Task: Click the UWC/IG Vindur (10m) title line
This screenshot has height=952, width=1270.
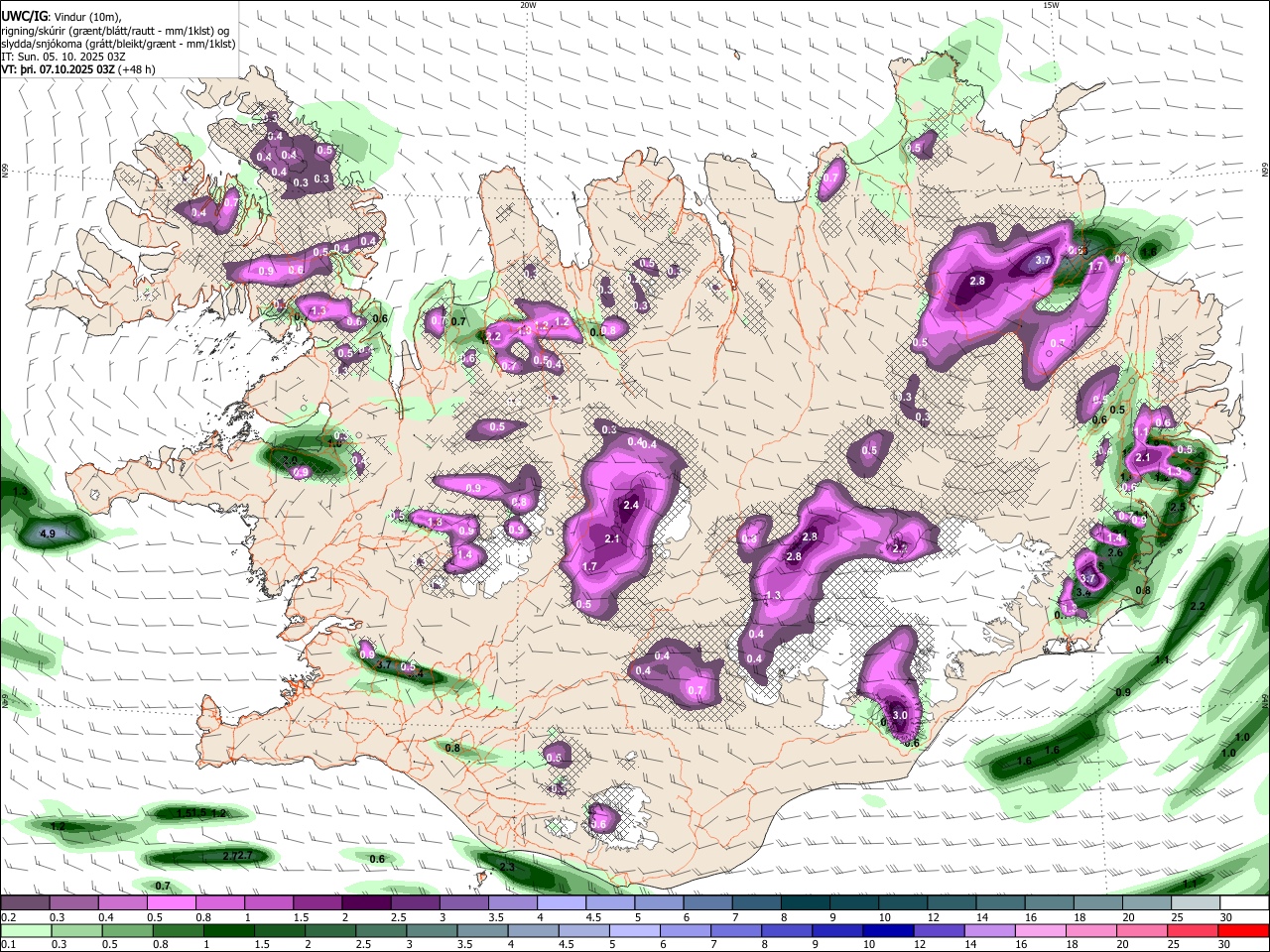Action: point(61,16)
